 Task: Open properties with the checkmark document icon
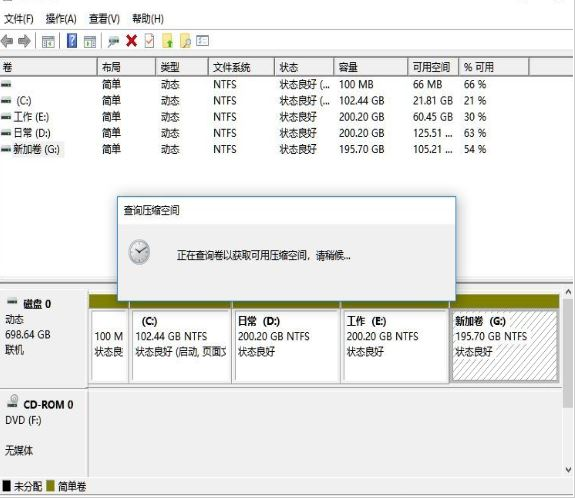[x=149, y=41]
